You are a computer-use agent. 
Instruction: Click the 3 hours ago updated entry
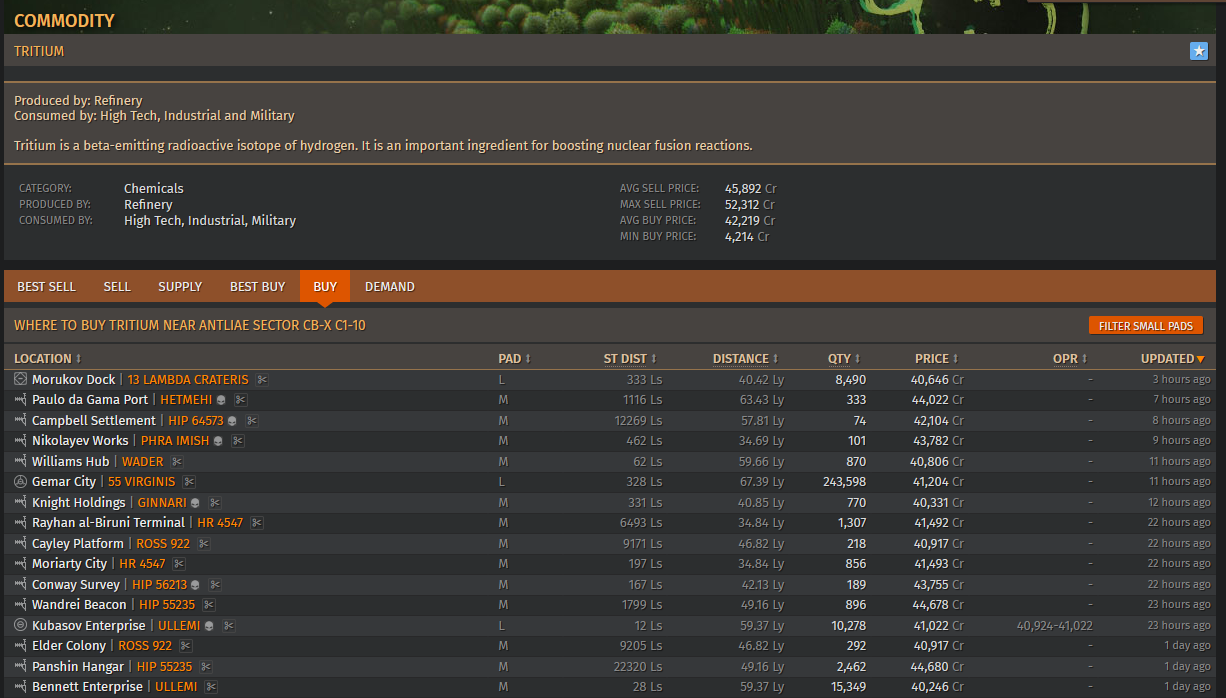click(1181, 380)
